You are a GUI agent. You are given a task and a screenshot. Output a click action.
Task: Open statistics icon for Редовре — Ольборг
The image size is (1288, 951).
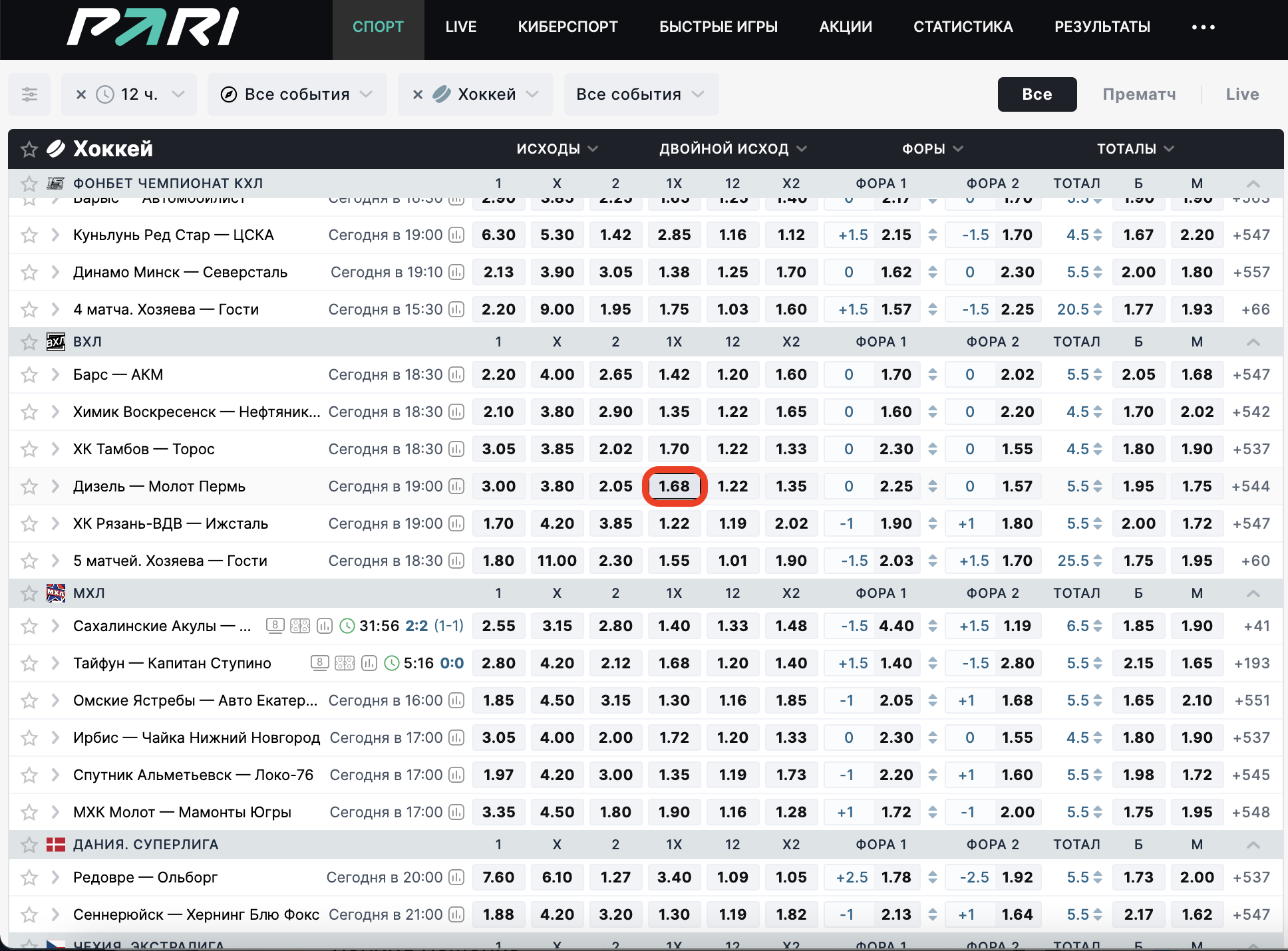[456, 877]
